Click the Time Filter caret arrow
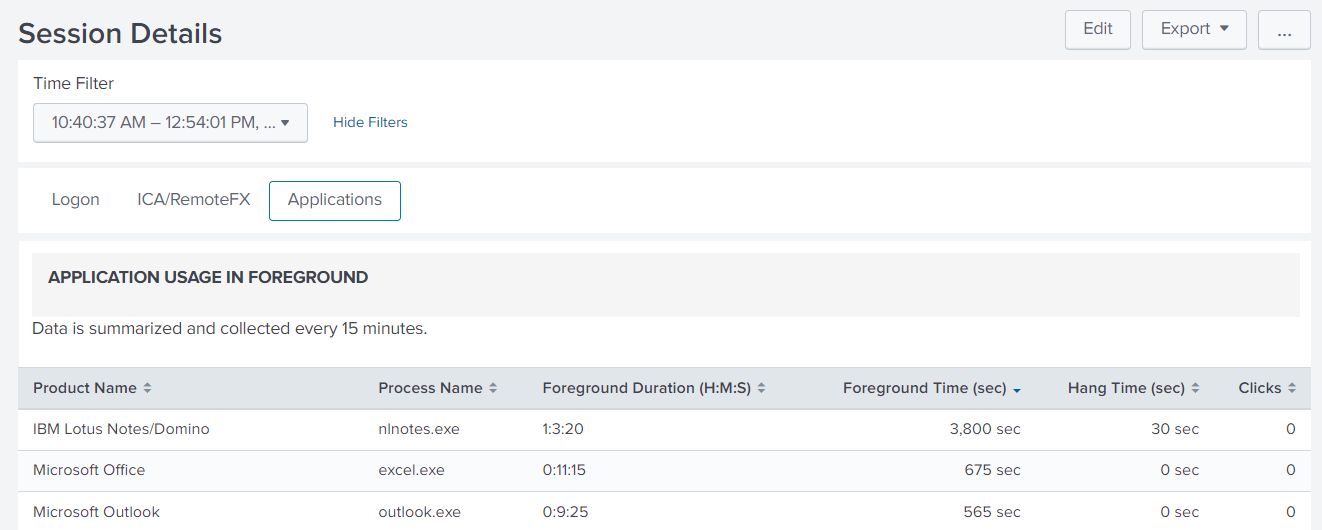This screenshot has height=530, width=1322. pos(285,124)
